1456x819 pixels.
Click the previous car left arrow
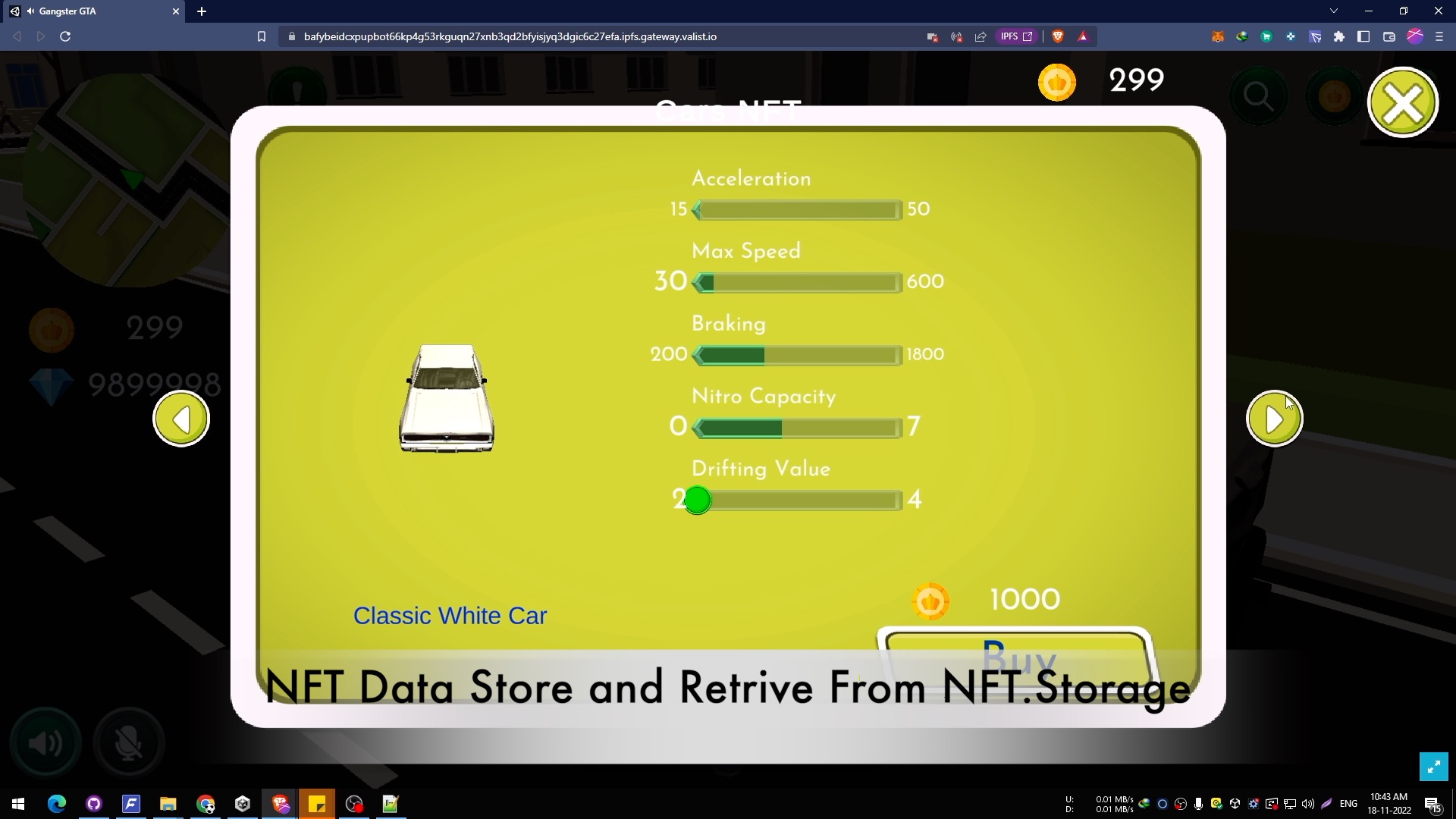point(181,419)
